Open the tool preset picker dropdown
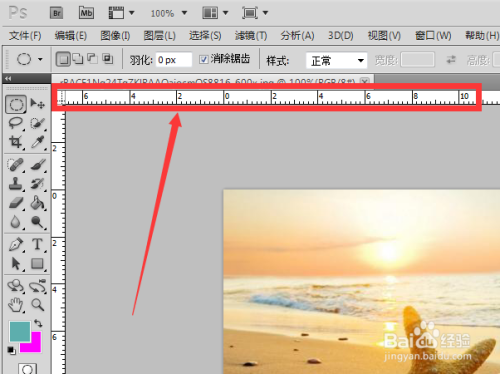 40,60
